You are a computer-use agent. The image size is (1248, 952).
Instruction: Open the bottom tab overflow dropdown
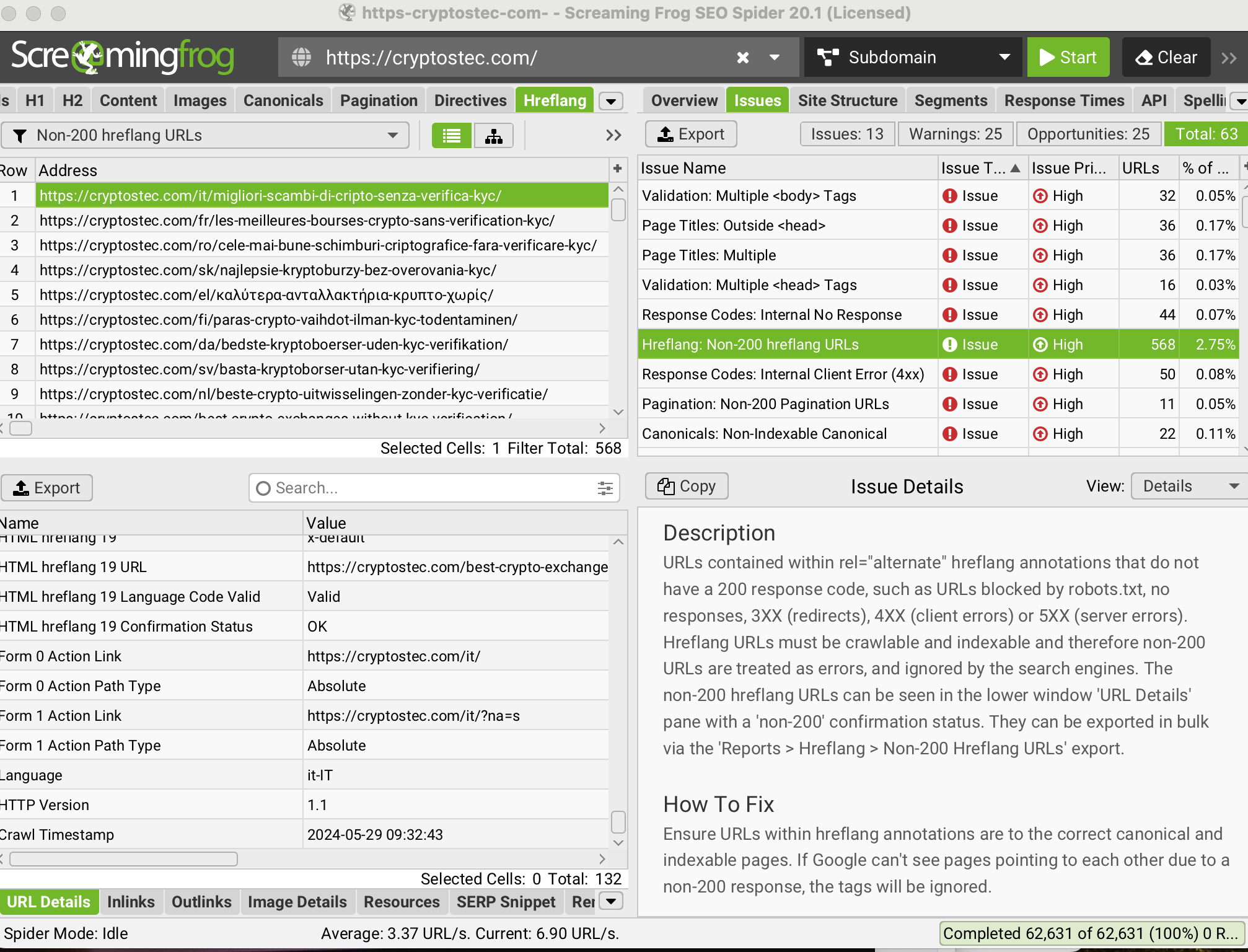612,901
